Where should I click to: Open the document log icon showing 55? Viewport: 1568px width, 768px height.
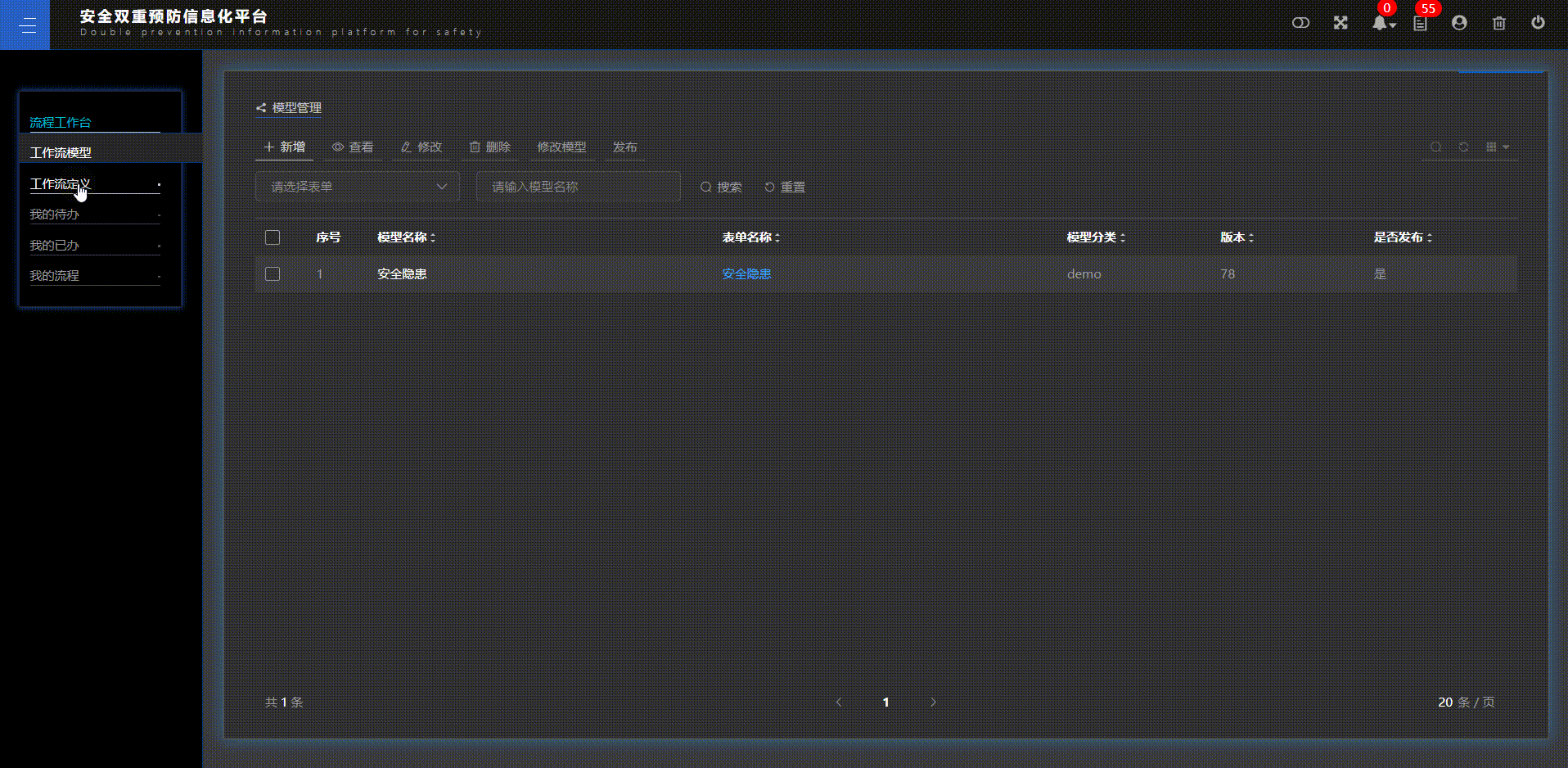pyautogui.click(x=1420, y=22)
